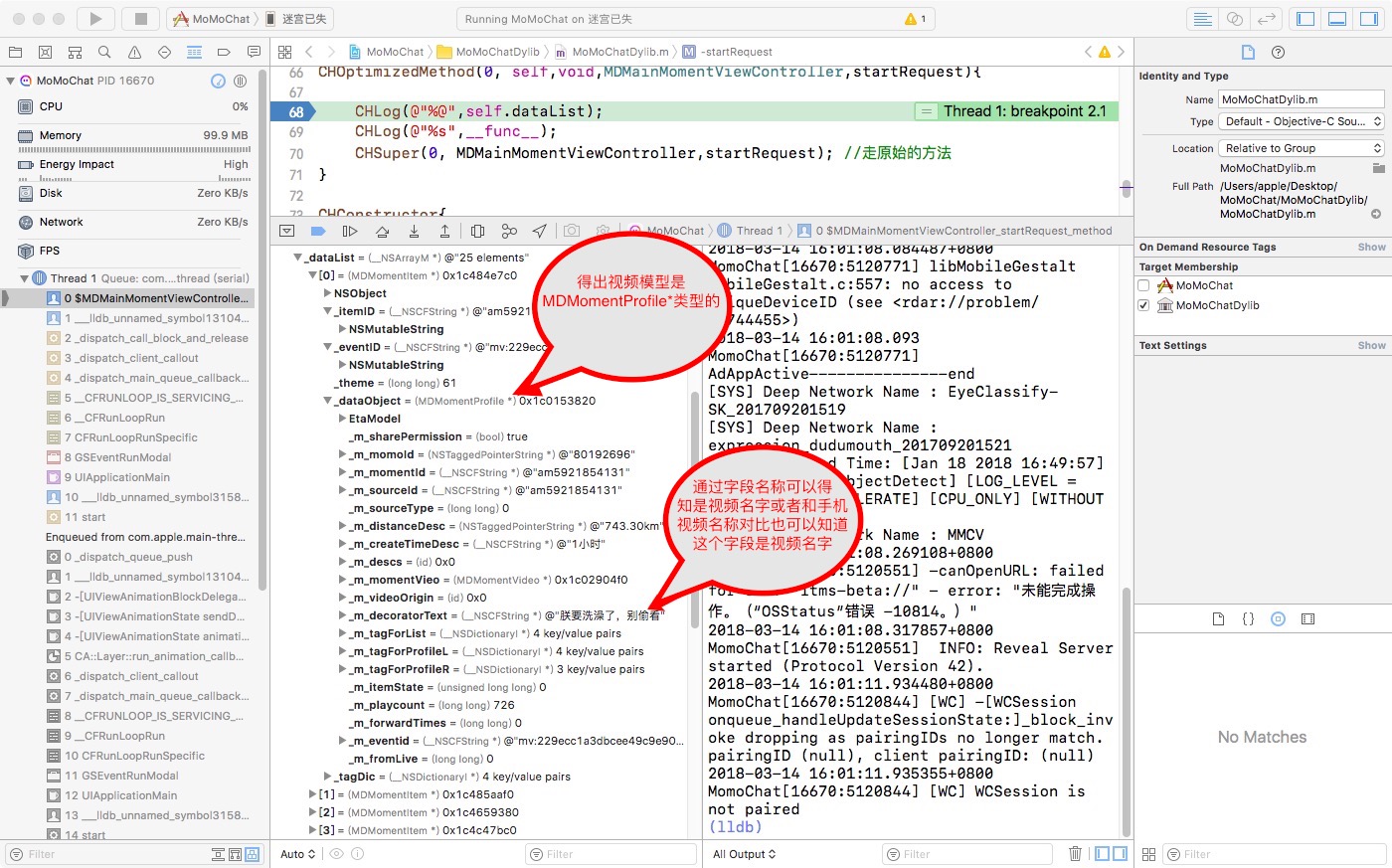The image size is (1392, 868).
Task: Click MoMoChatDylib.m in the jump bar
Action: pos(611,52)
